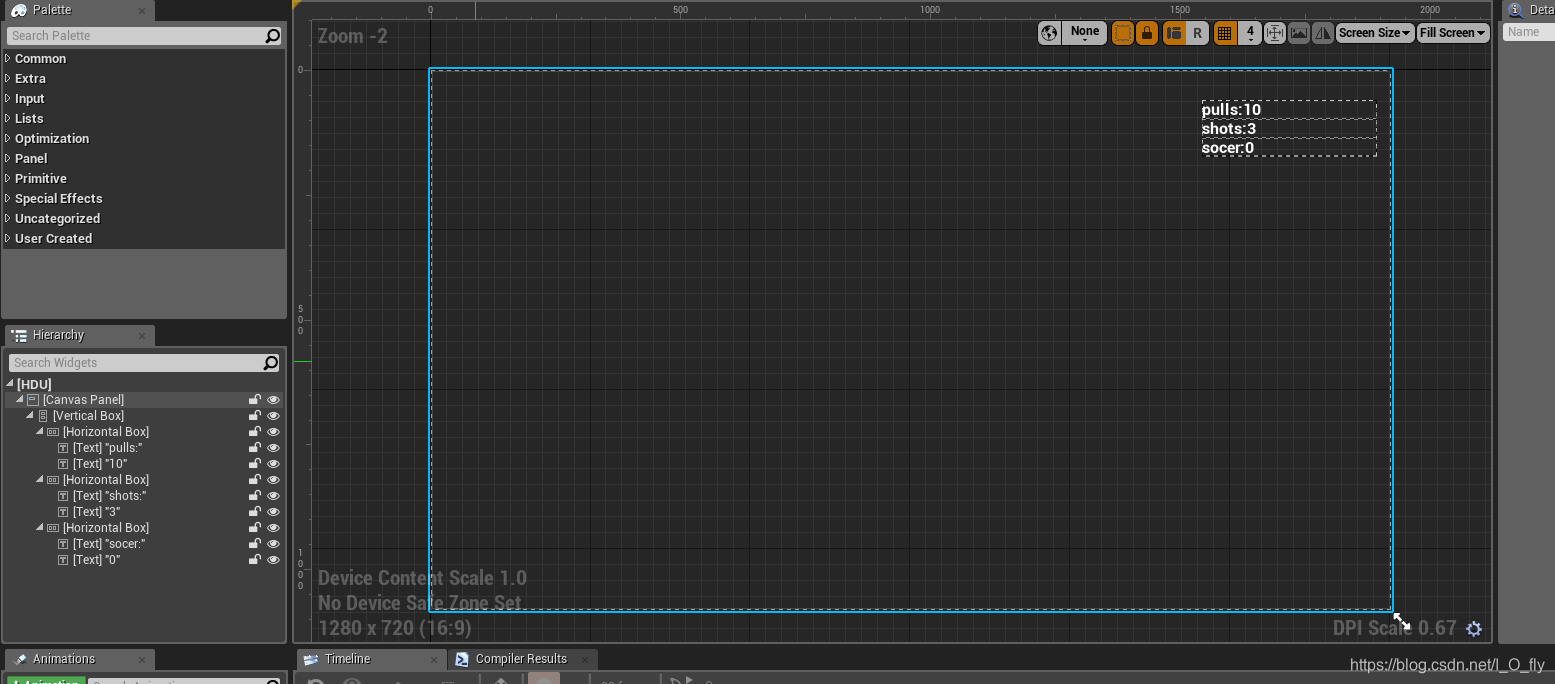The image size is (1555, 684).
Task: Select the [HDU] root in hierarchy
Action: pos(143,384)
